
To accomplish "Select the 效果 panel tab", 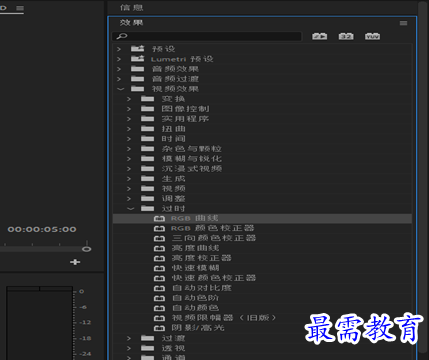I will pos(131,23).
